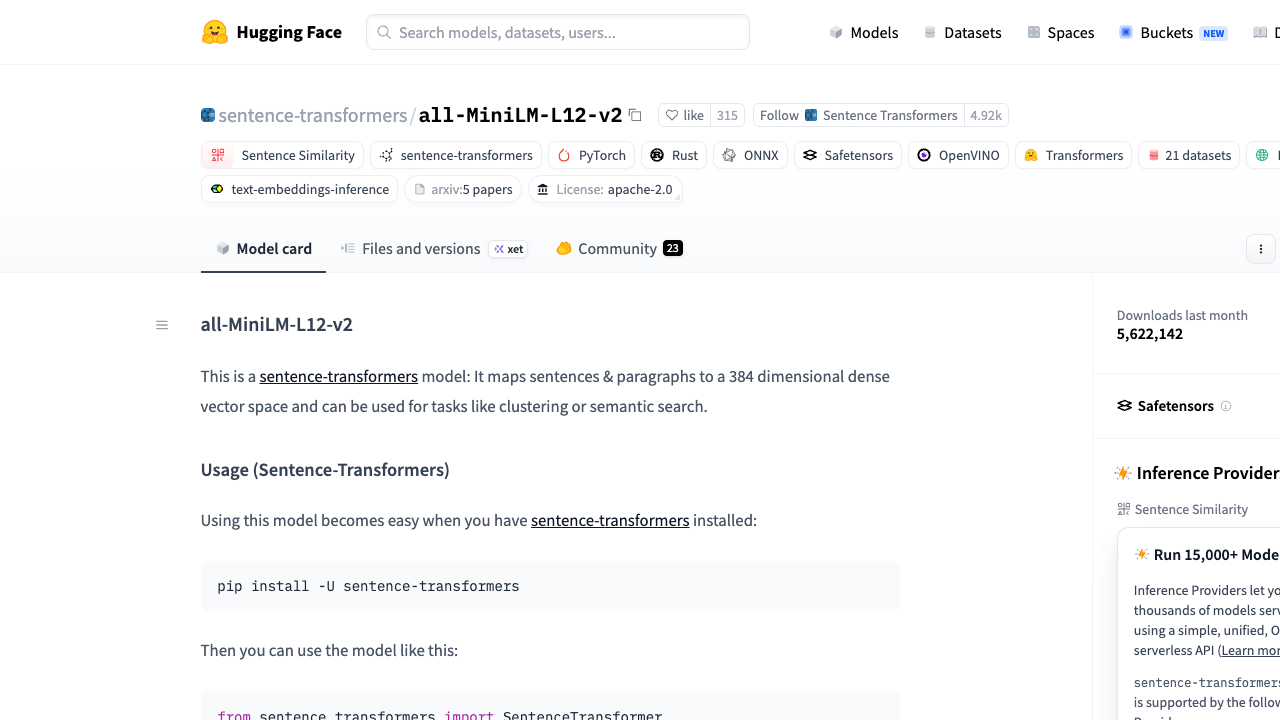Click the NEW badge beside Buckets
Viewport: 1280px width, 720px height.
pos(1214,33)
